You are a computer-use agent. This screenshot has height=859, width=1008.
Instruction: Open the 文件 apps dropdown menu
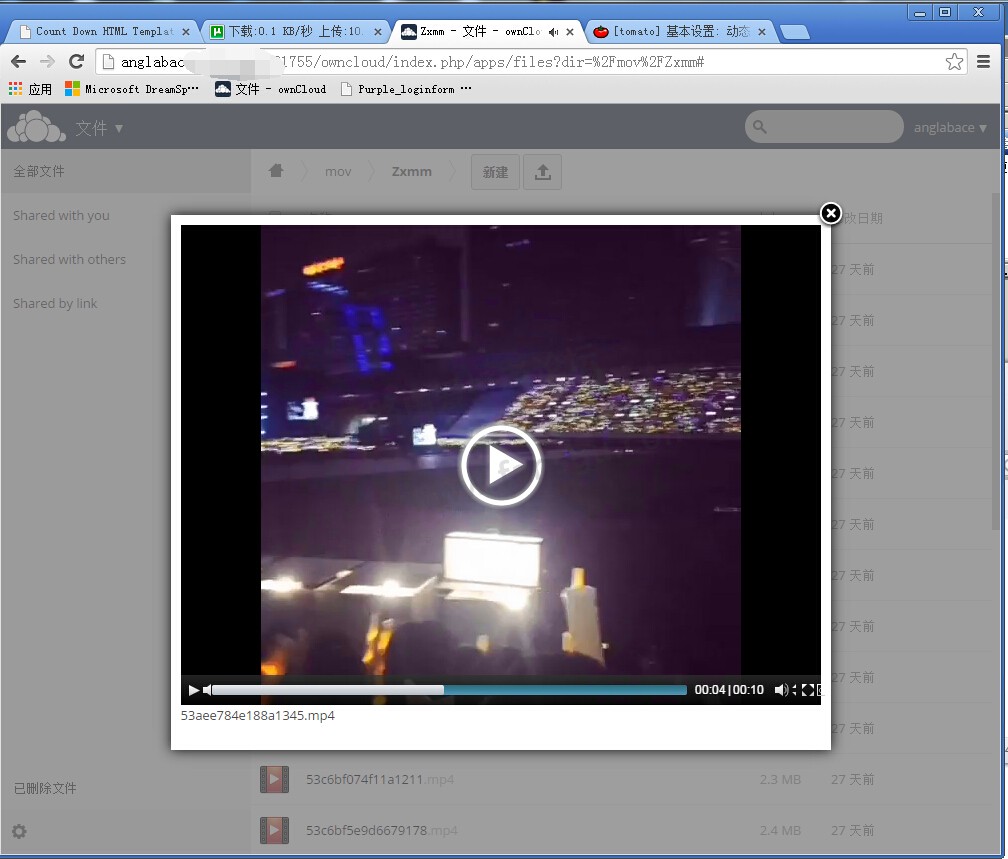click(98, 128)
